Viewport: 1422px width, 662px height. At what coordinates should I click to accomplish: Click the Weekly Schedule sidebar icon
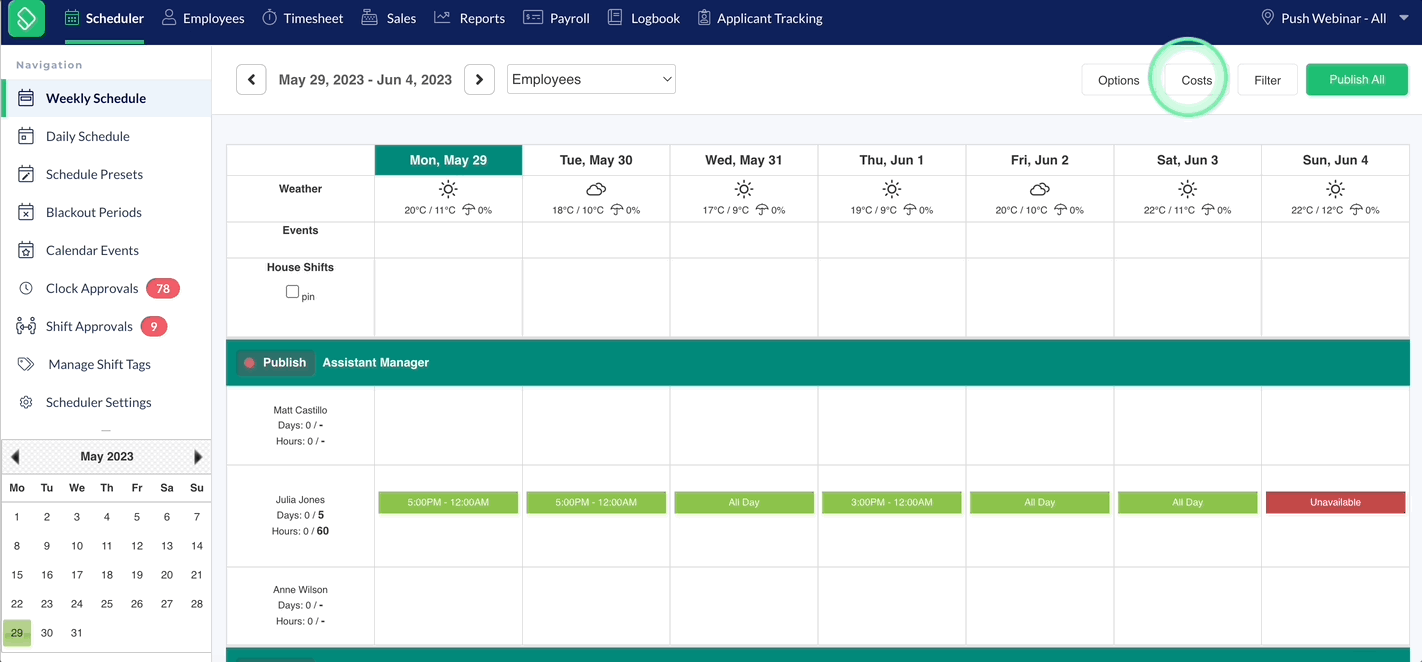pyautogui.click(x=26, y=98)
